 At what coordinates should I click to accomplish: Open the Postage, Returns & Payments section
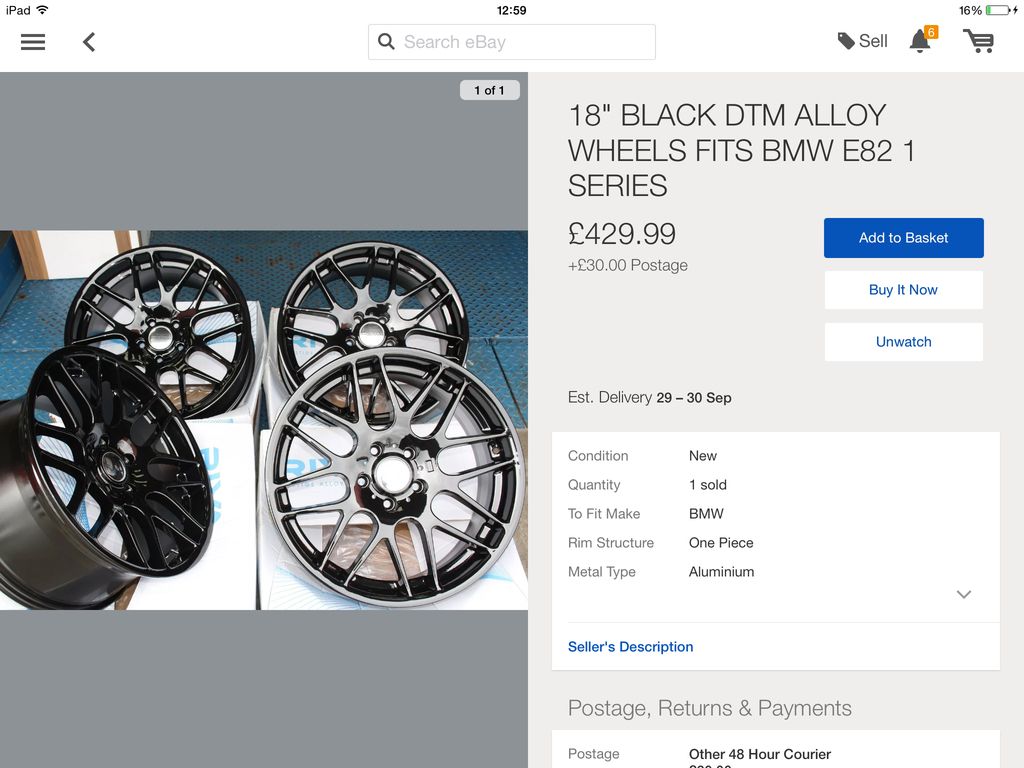click(709, 708)
